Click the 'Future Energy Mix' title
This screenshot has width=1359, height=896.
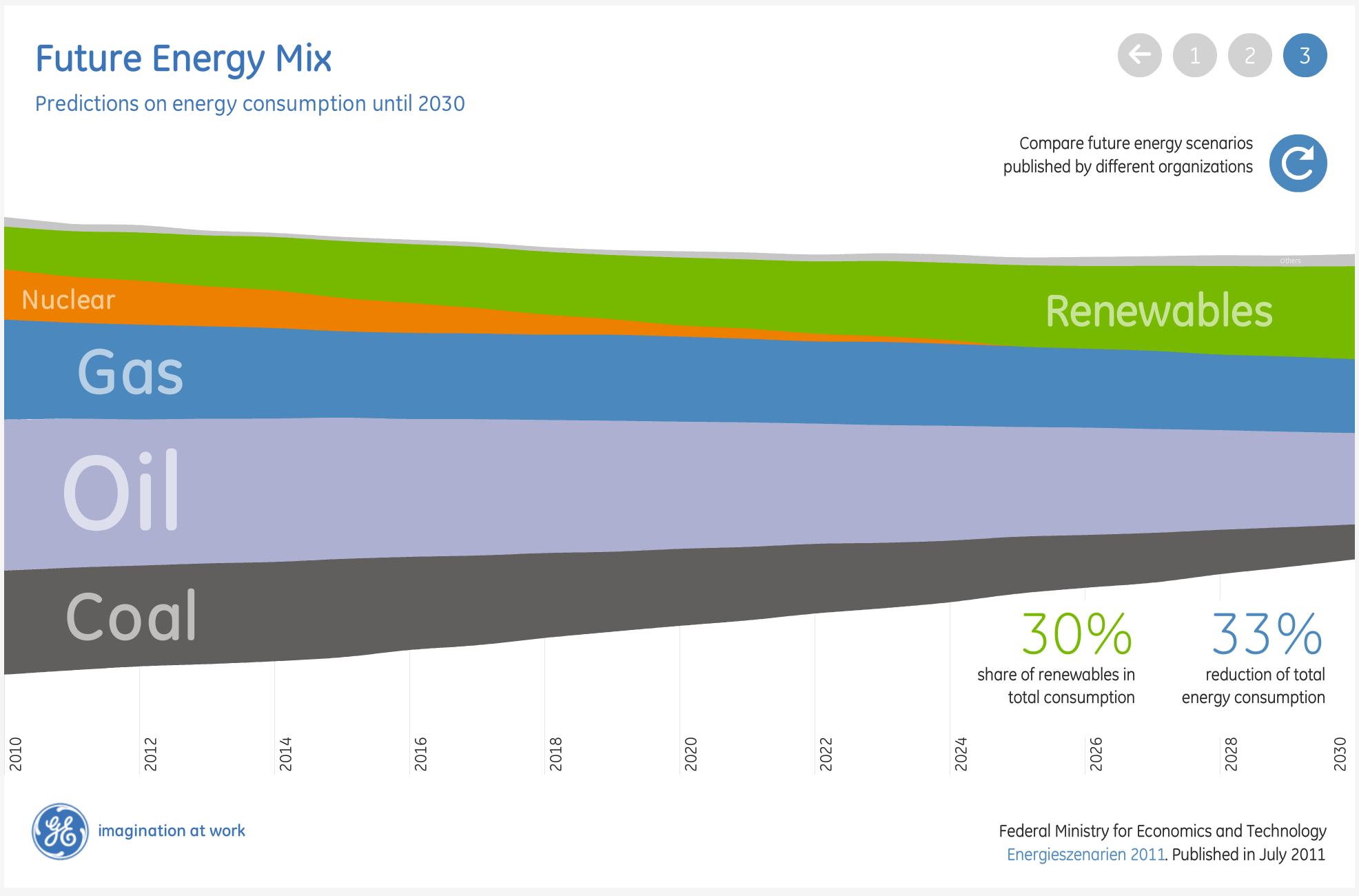pyautogui.click(x=183, y=59)
